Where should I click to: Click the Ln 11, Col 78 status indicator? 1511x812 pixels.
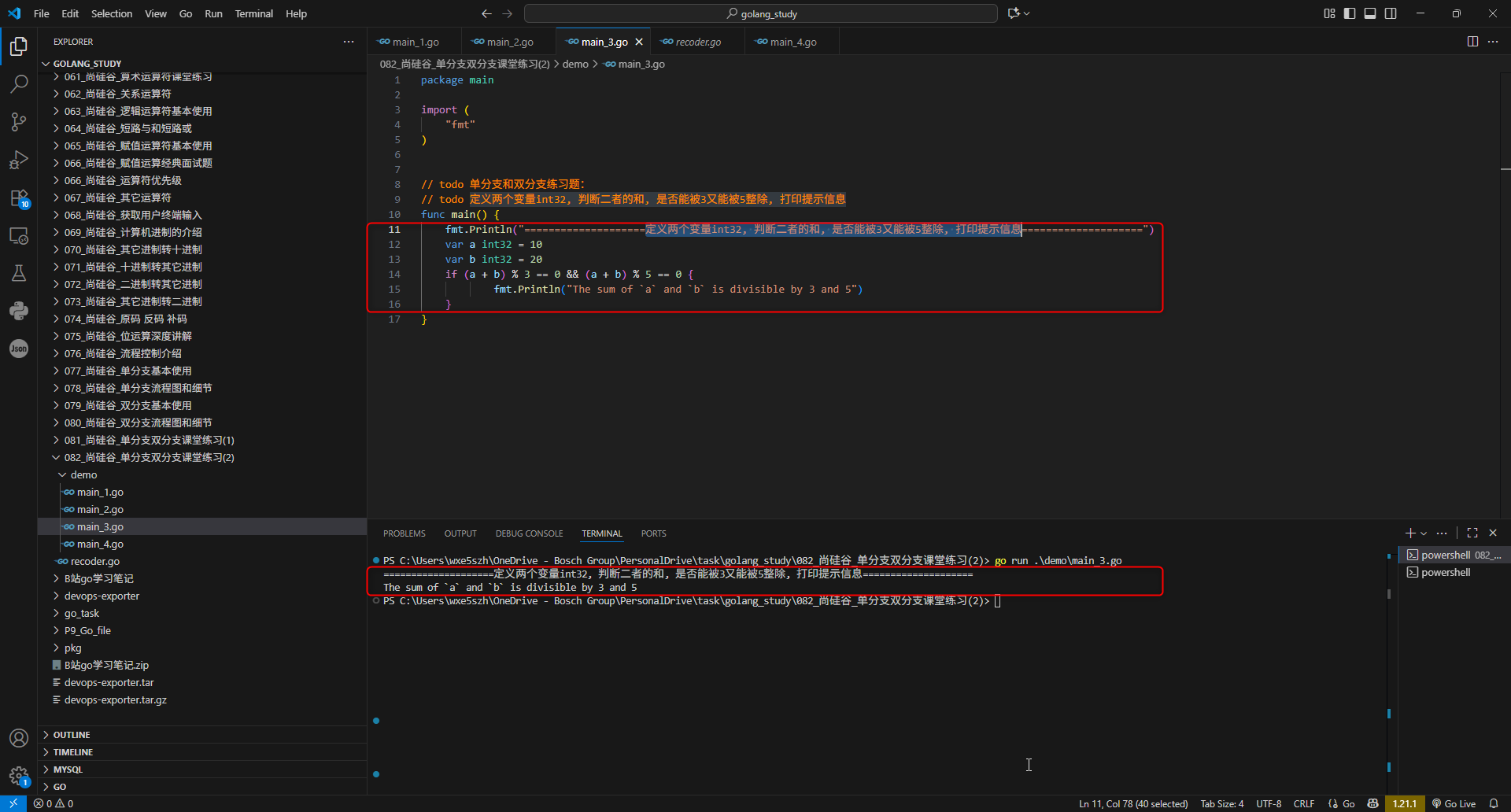point(1133,803)
